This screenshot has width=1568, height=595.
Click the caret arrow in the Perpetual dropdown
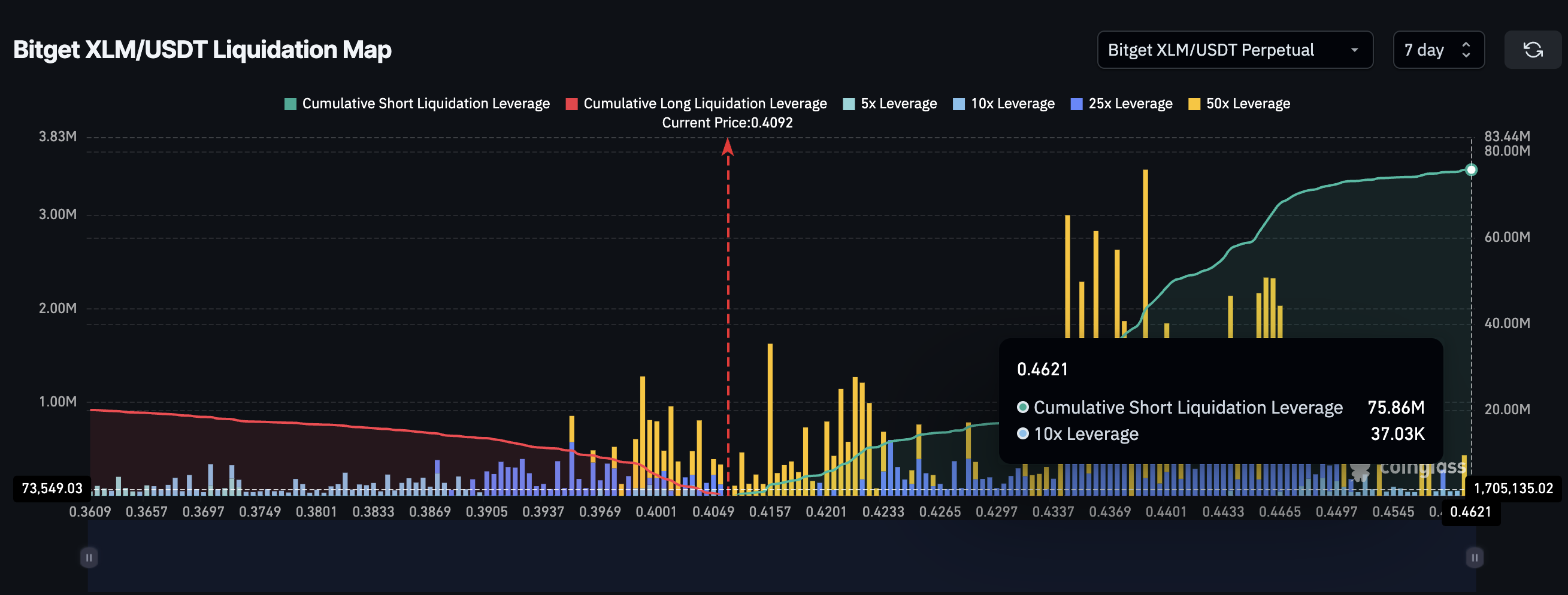tap(1354, 50)
